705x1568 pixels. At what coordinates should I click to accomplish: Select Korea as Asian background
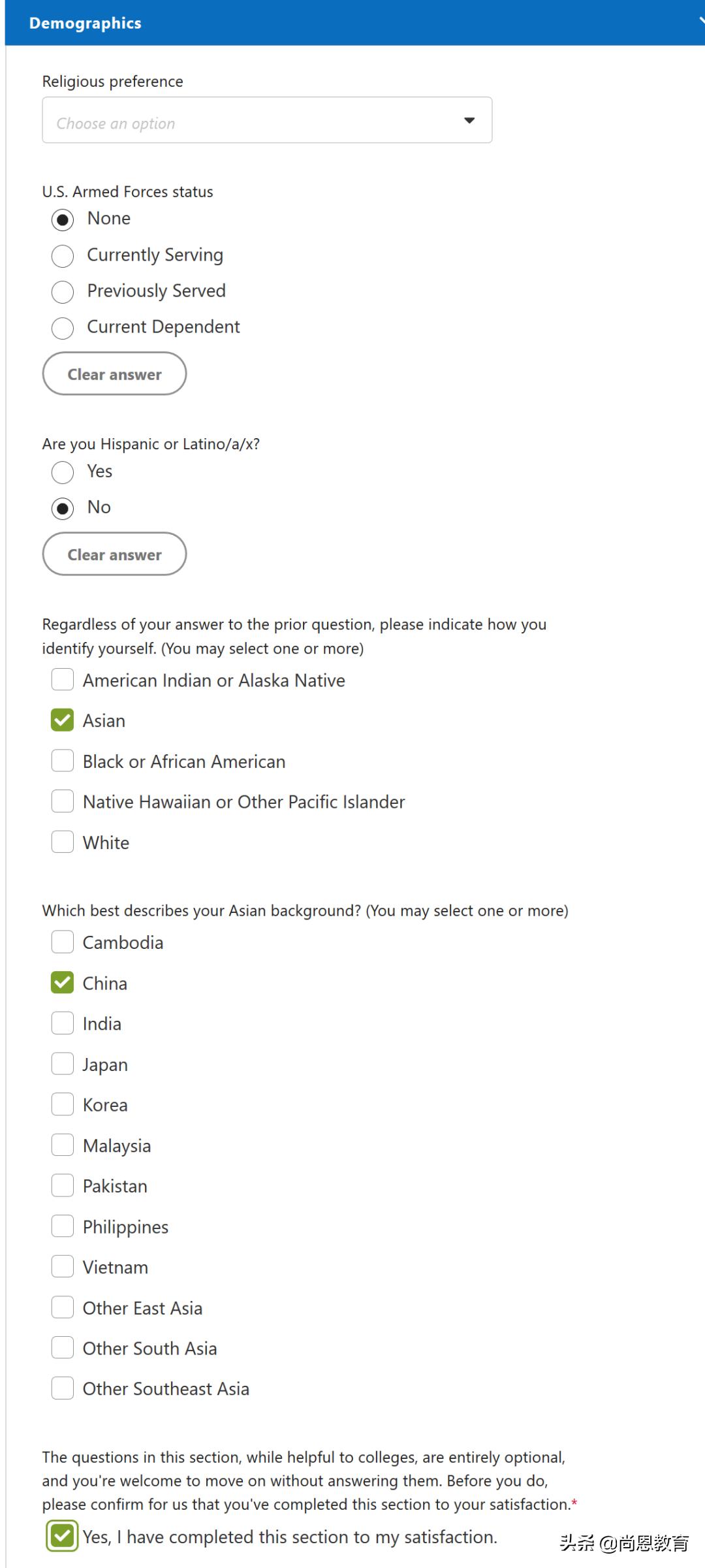tap(63, 1104)
